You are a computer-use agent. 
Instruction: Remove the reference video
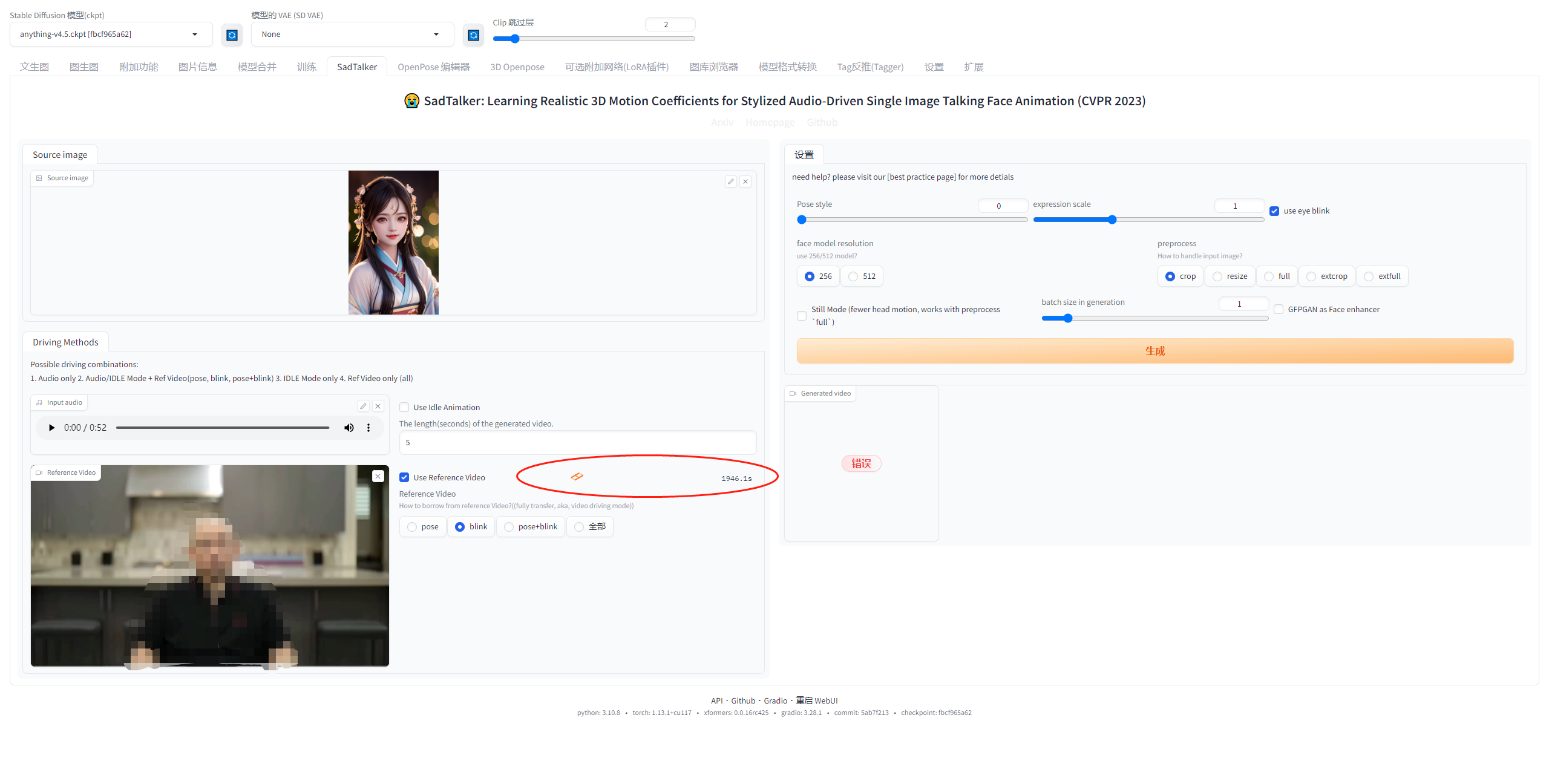pos(378,476)
